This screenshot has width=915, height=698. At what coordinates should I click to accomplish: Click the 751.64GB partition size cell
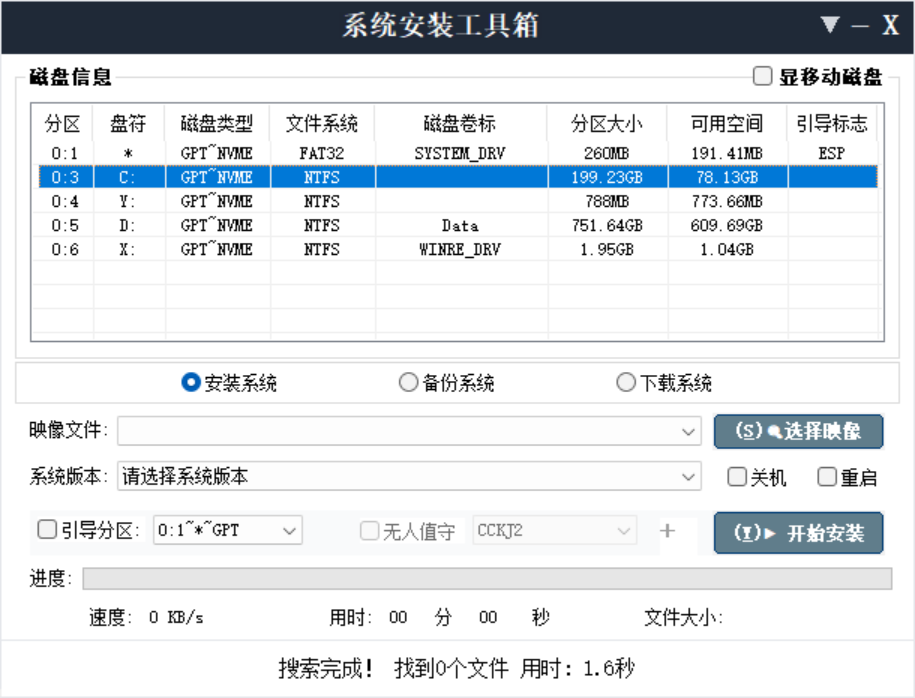(x=607, y=225)
